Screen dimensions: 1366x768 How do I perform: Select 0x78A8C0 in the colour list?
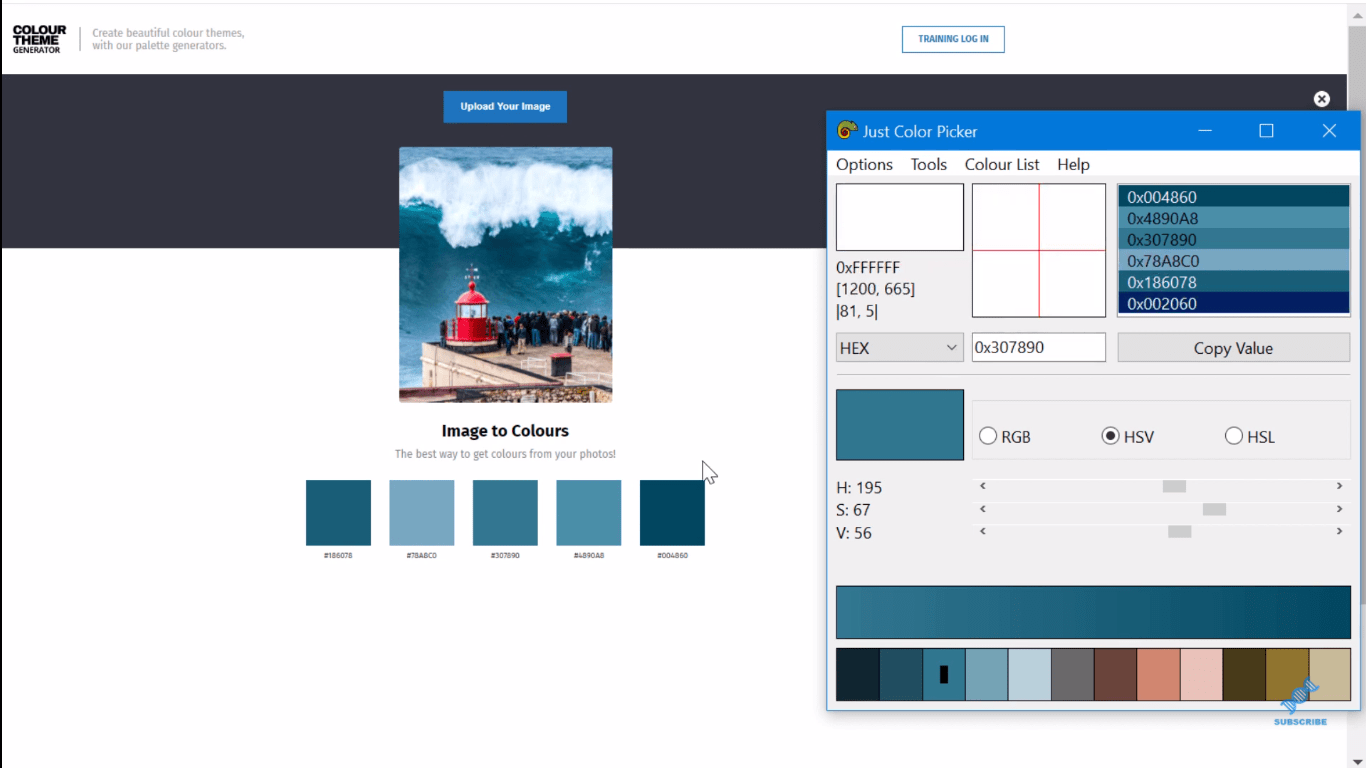tap(1233, 261)
